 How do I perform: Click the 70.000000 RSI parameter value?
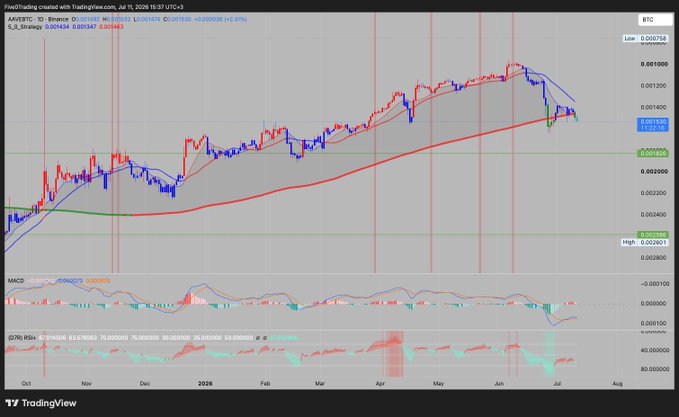[x=113, y=338]
